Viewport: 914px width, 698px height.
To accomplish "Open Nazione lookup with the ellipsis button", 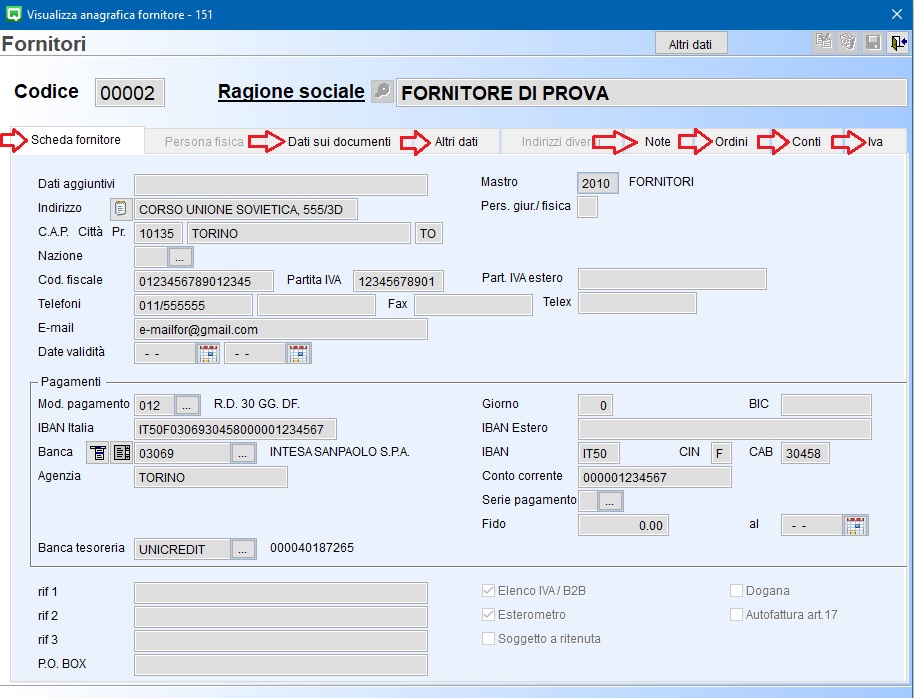I will pos(180,257).
